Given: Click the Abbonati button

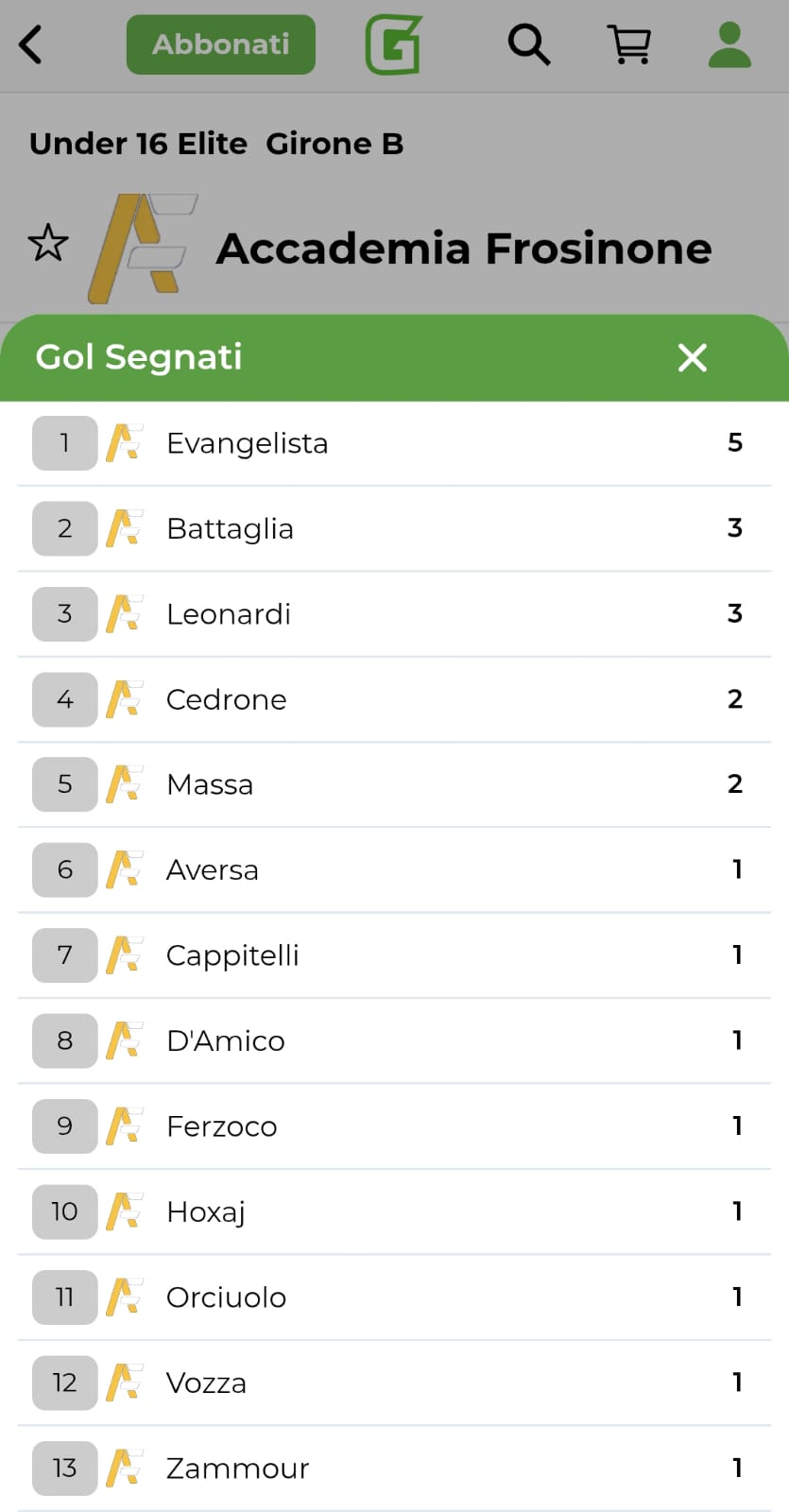Looking at the screenshot, I should coord(221,44).
